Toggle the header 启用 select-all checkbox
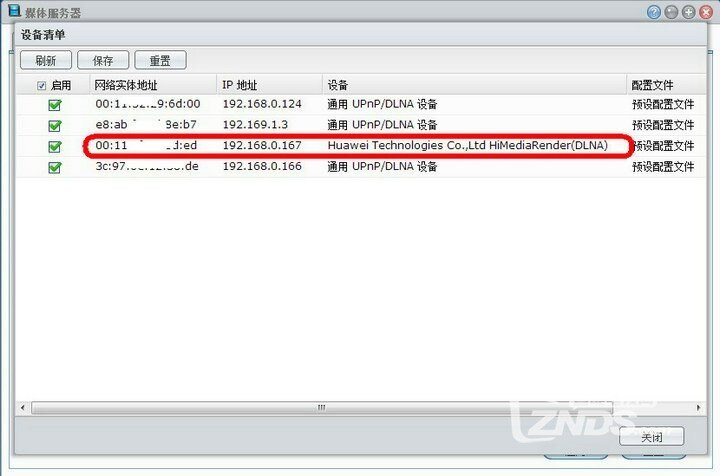Viewport: 720px width, 476px height. (x=41, y=85)
